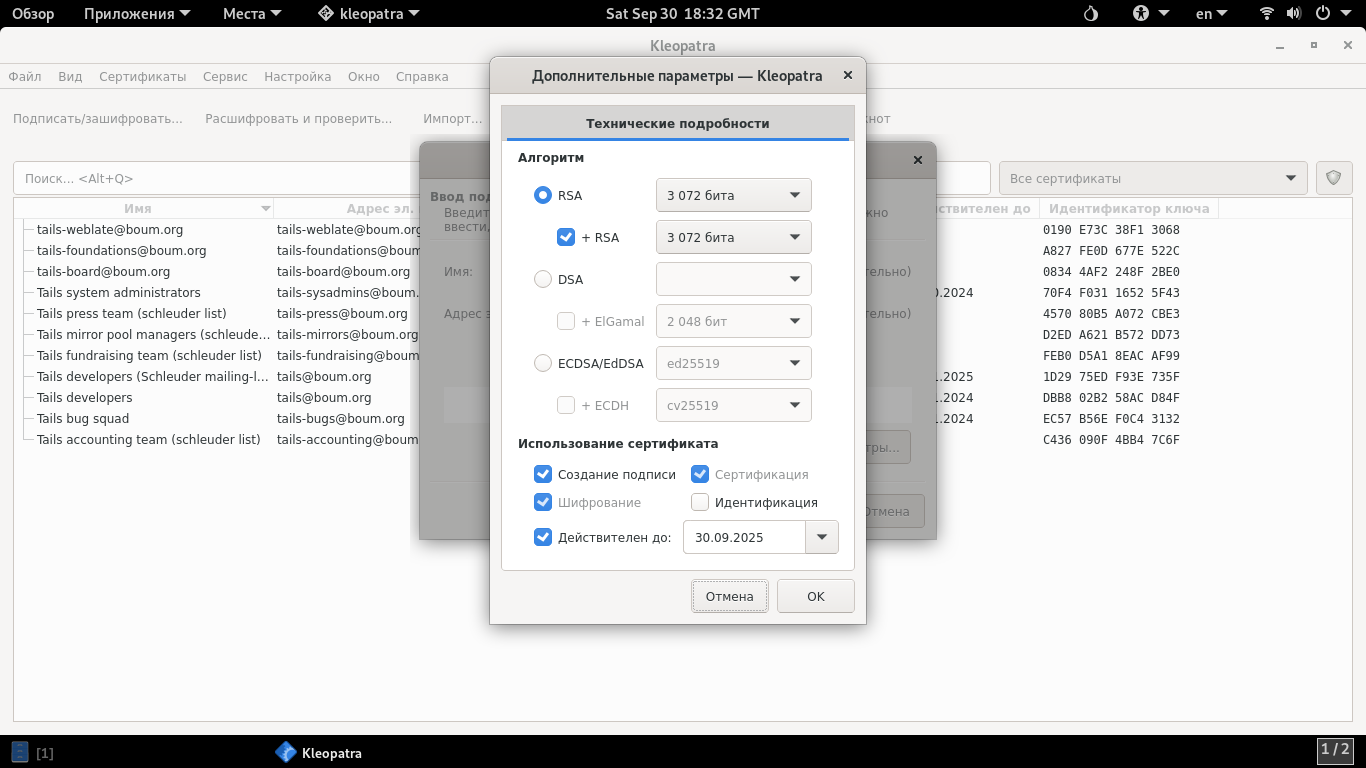Click the Отмена button in parameters dialog
The width and height of the screenshot is (1366, 768).
click(x=729, y=596)
